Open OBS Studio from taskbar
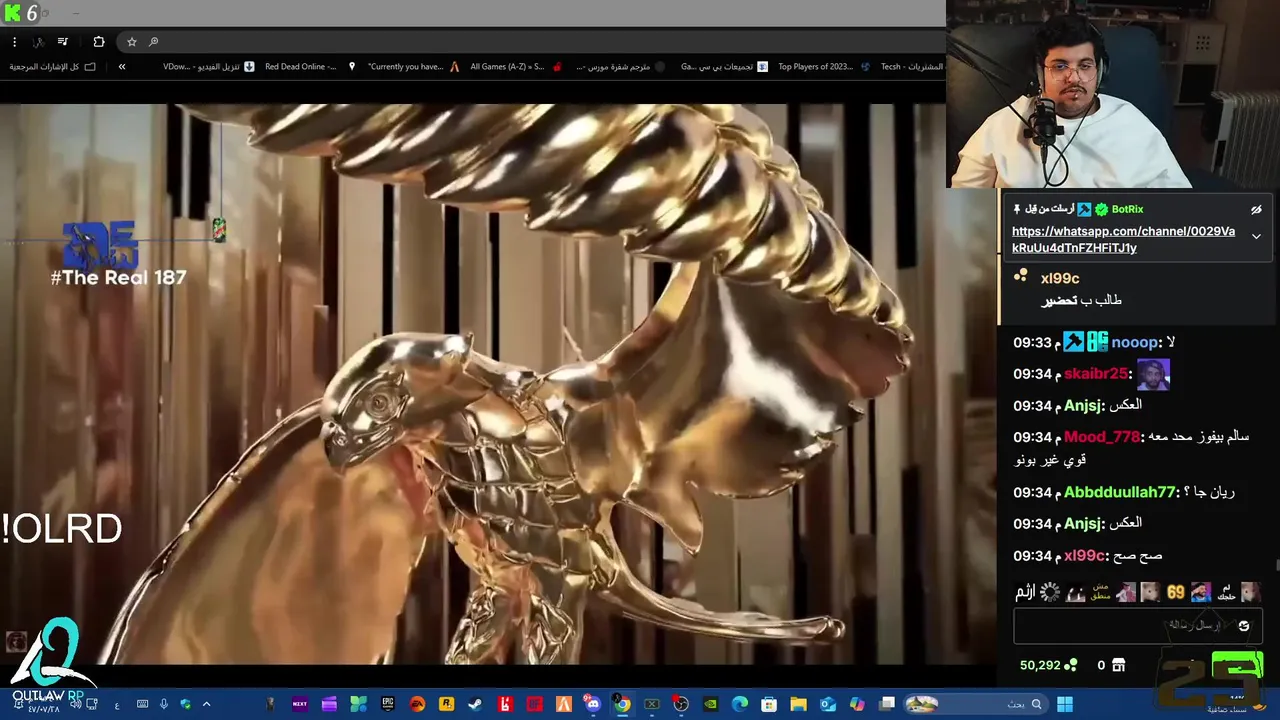The height and width of the screenshot is (720, 1280). pyautogui.click(x=681, y=704)
